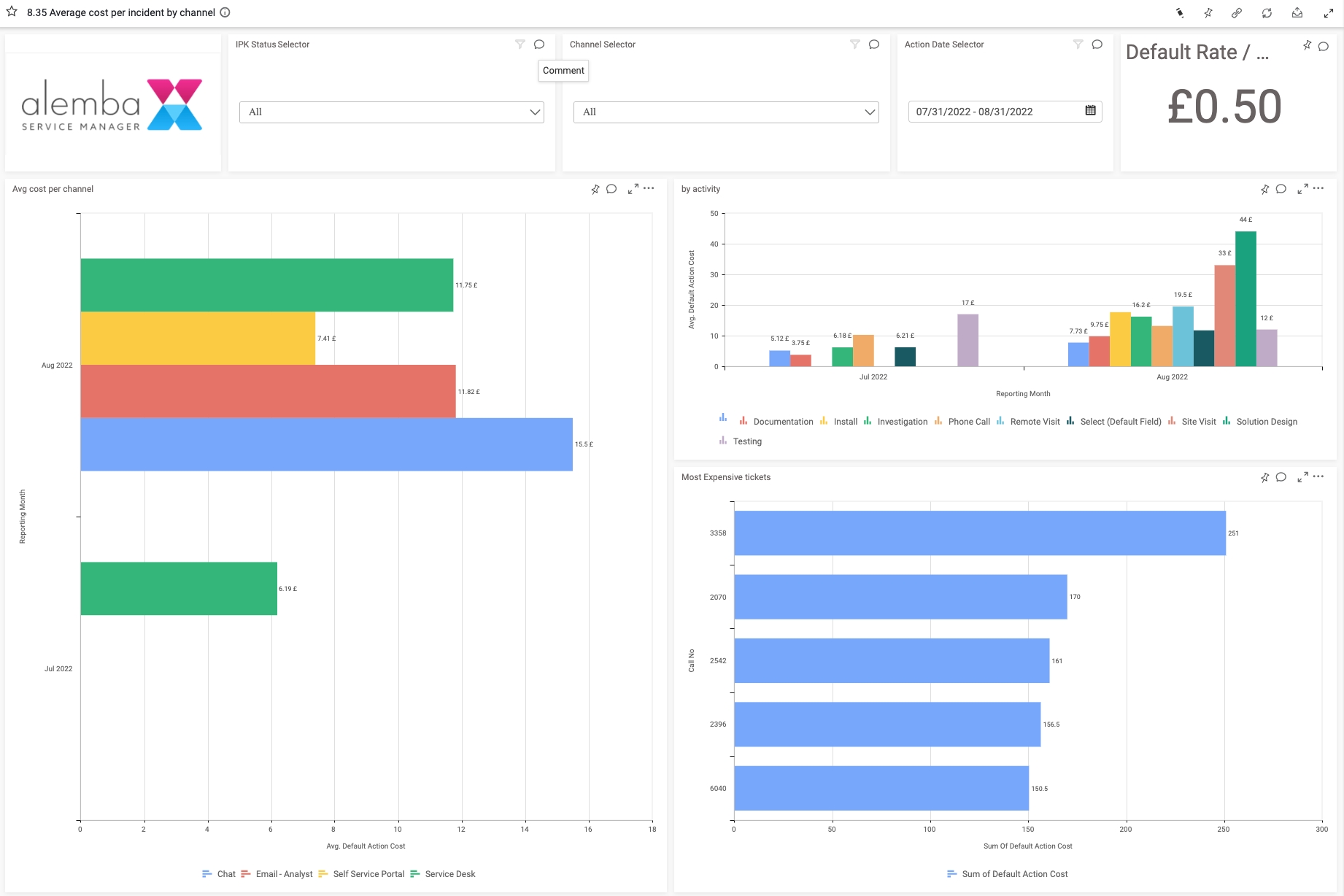Viewport: 1344px width, 896px height.
Task: Enter full screen mode for the dashboard
Action: 1329,13
